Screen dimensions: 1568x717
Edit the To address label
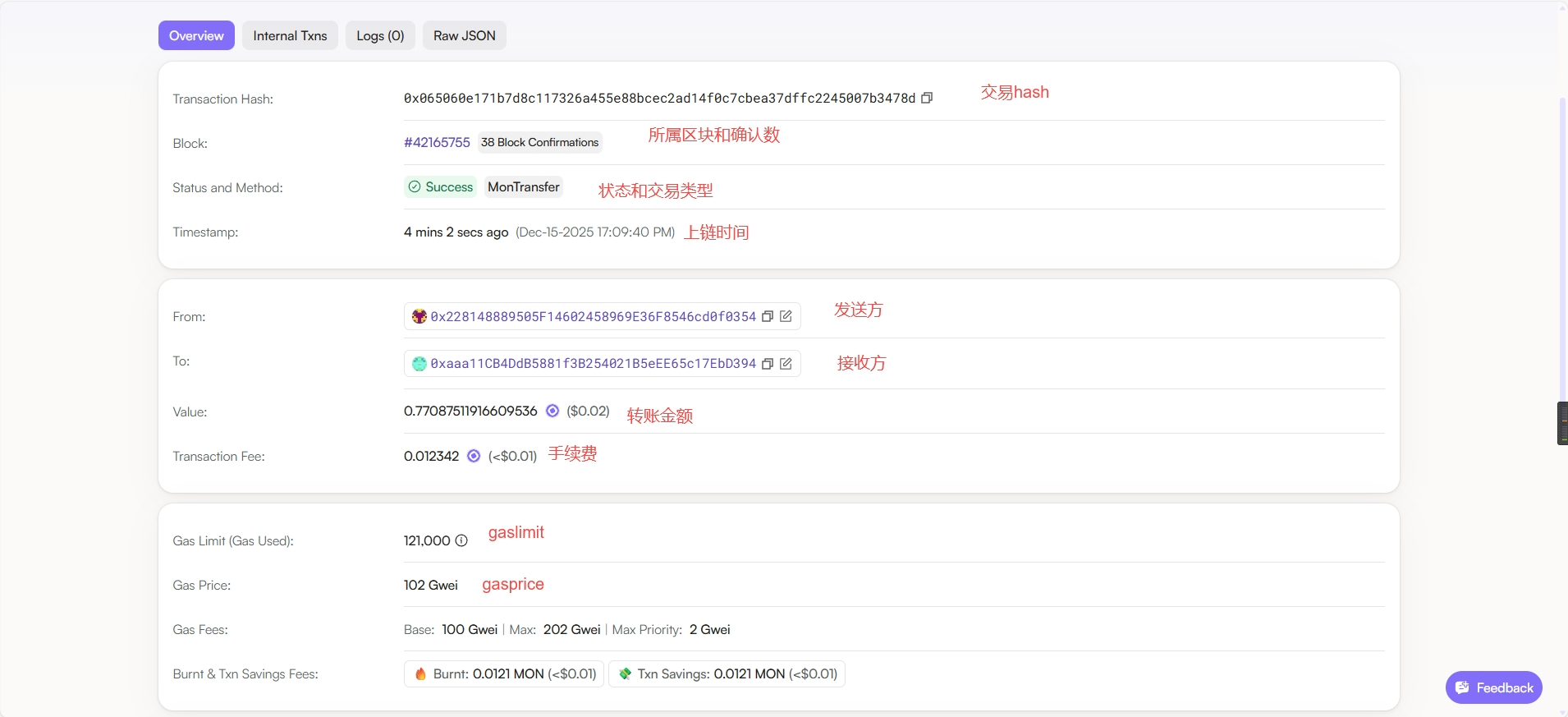786,364
